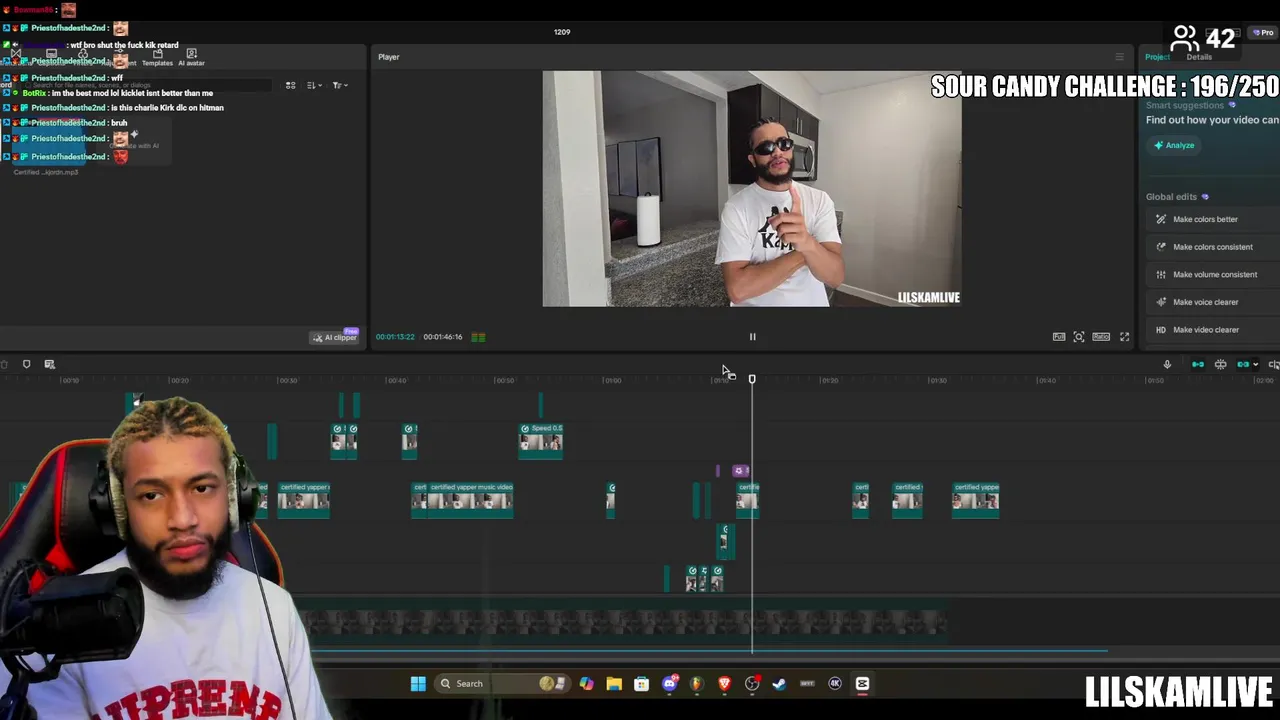This screenshot has height=720, width=1280.
Task: Select the purple effect clip above playhead
Action: tap(740, 471)
